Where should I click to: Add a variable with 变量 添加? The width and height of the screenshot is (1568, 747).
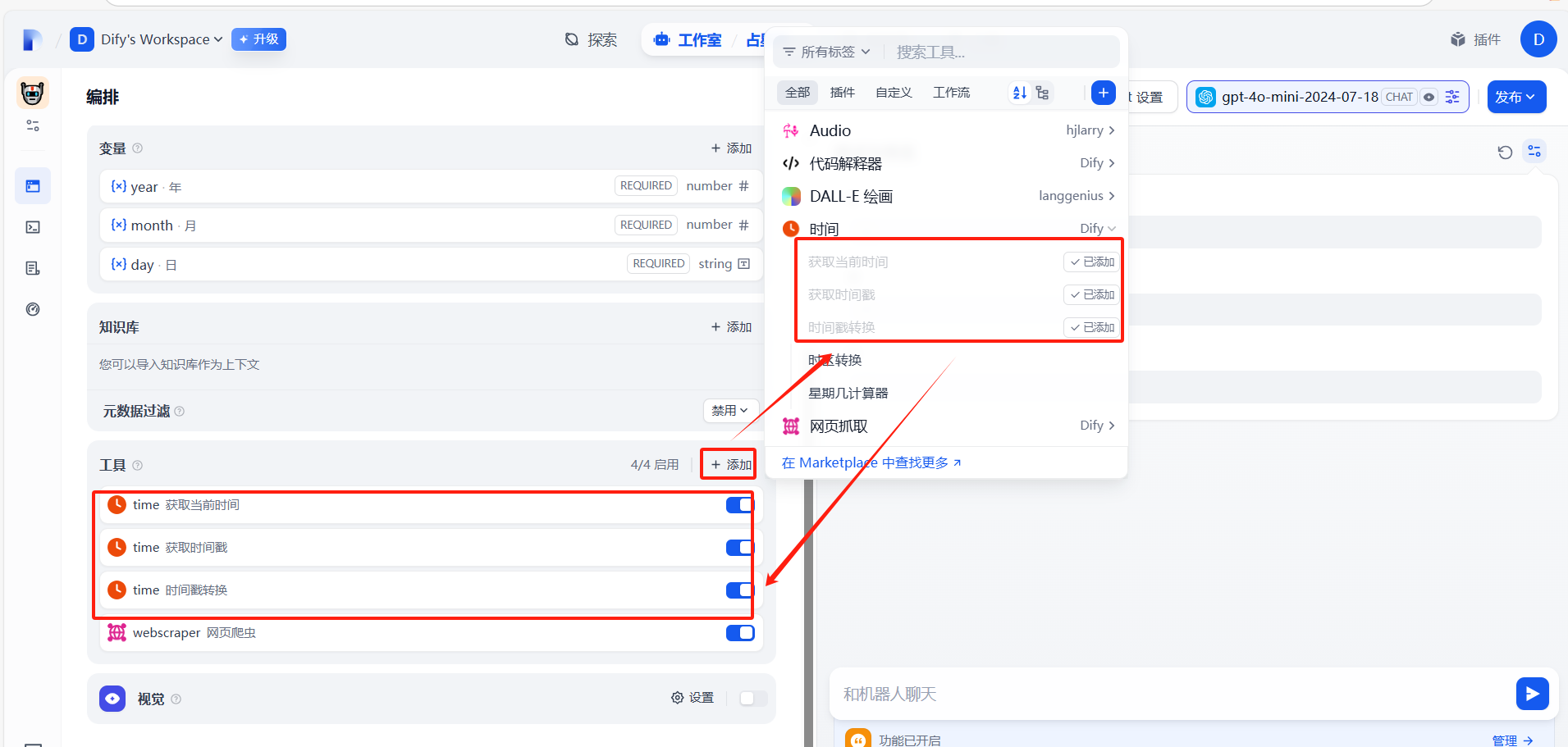731,148
